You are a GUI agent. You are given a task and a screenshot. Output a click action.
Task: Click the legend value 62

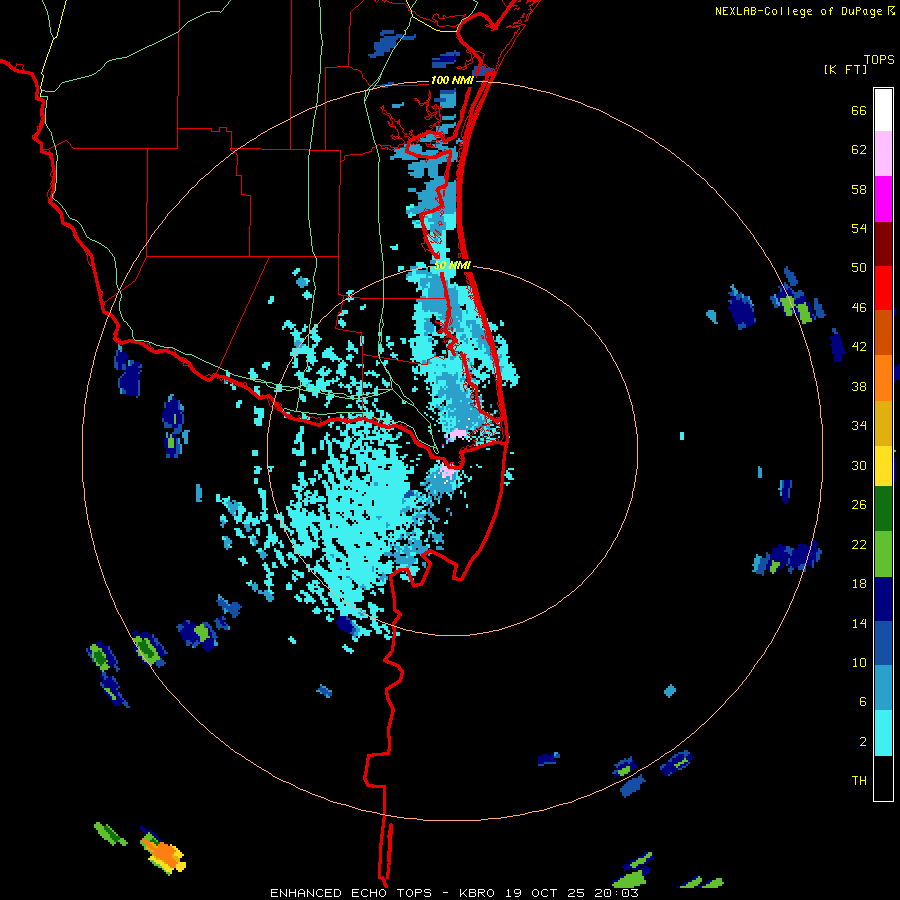tap(859, 150)
